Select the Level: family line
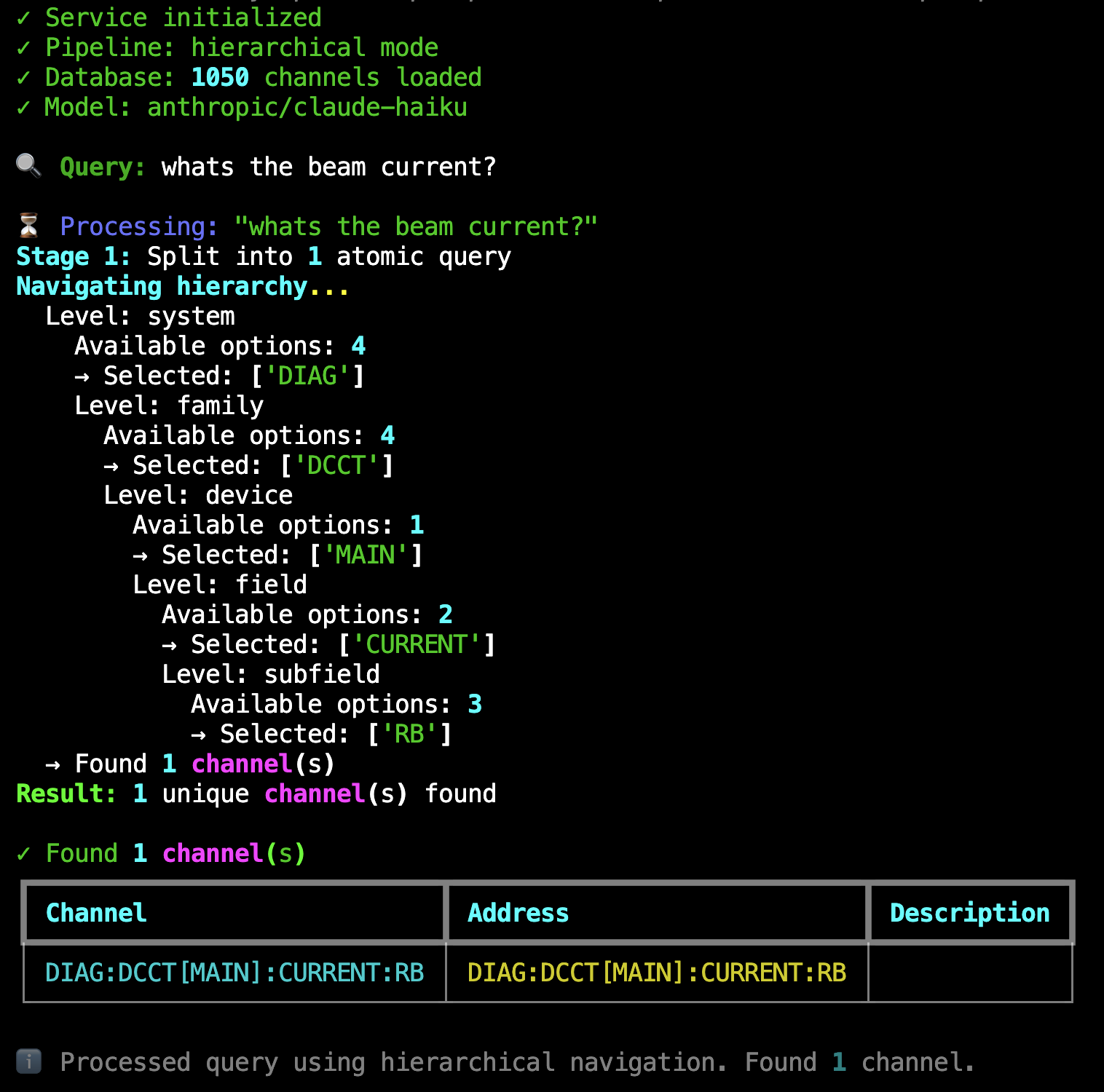This screenshot has width=1104, height=1092. point(169,405)
